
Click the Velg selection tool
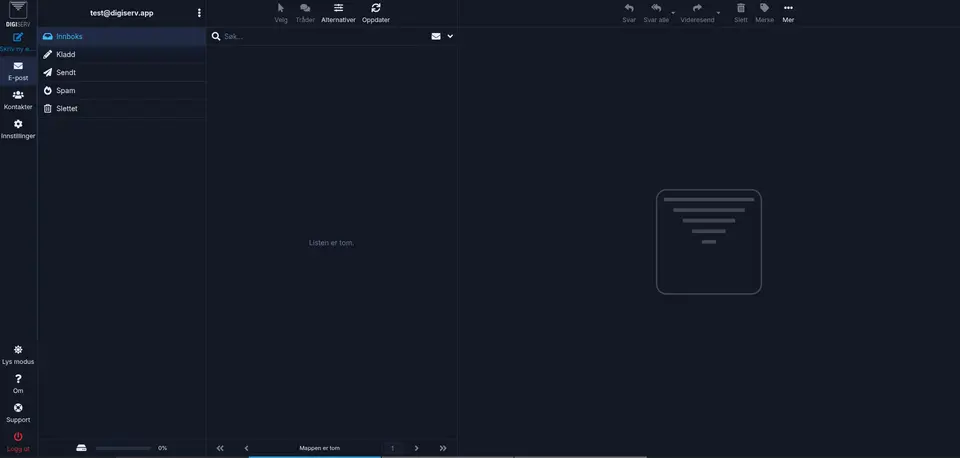(x=281, y=13)
